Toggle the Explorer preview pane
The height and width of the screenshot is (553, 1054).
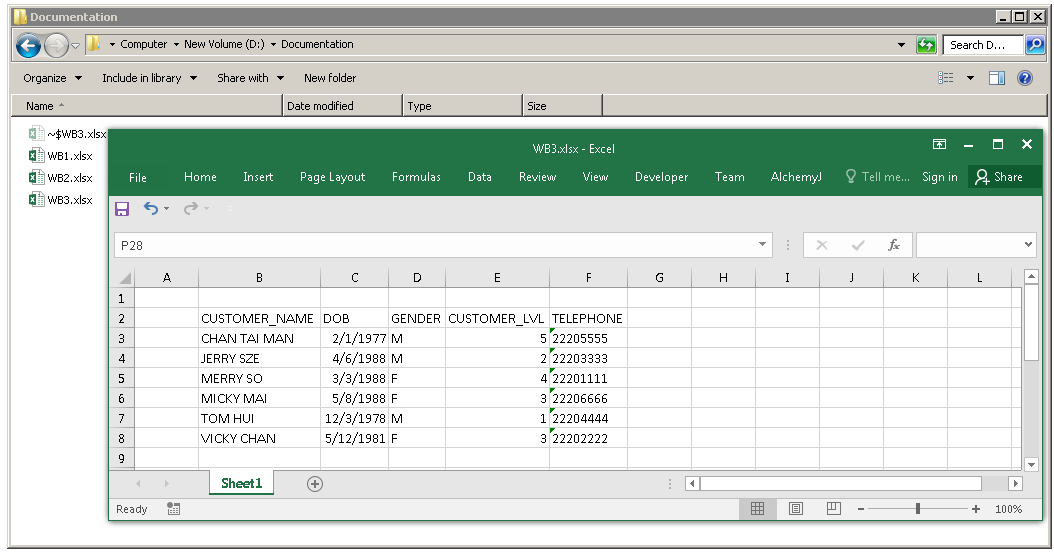point(996,78)
